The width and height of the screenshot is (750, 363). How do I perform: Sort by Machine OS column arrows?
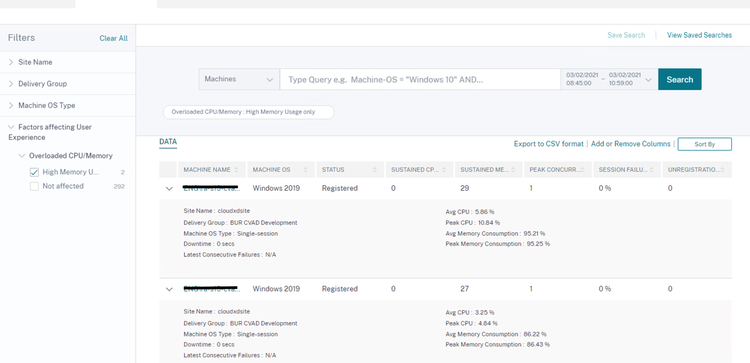[306, 170]
